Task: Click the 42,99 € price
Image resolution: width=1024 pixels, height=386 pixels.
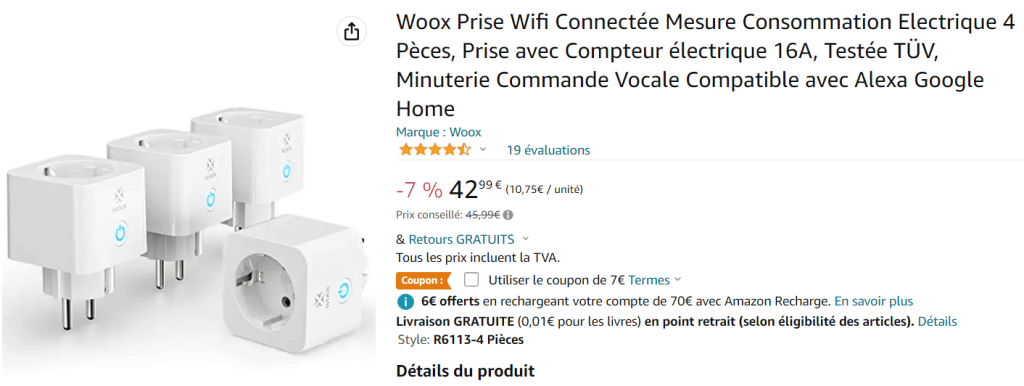Action: click(475, 190)
